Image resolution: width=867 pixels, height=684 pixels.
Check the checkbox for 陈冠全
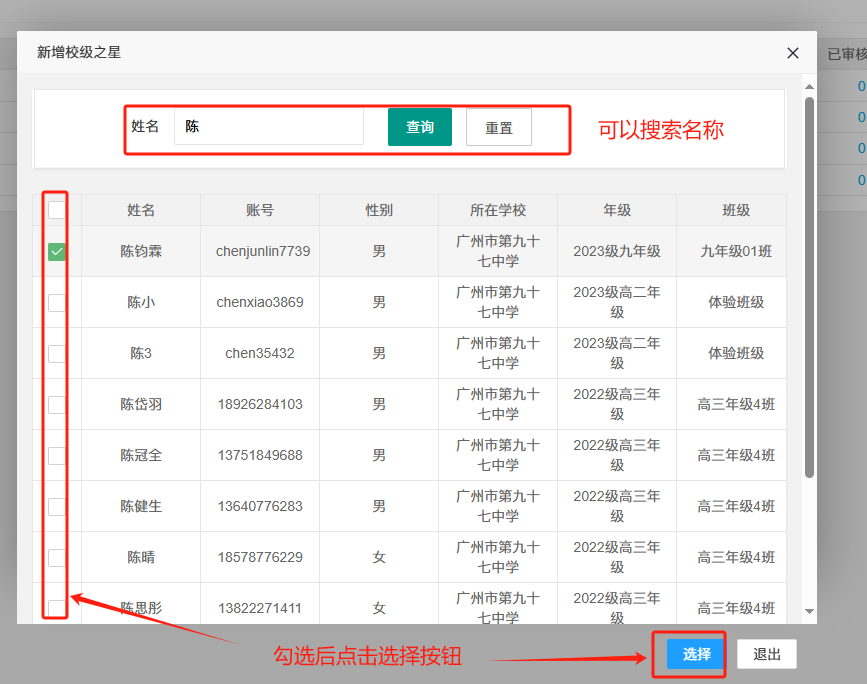(56, 456)
